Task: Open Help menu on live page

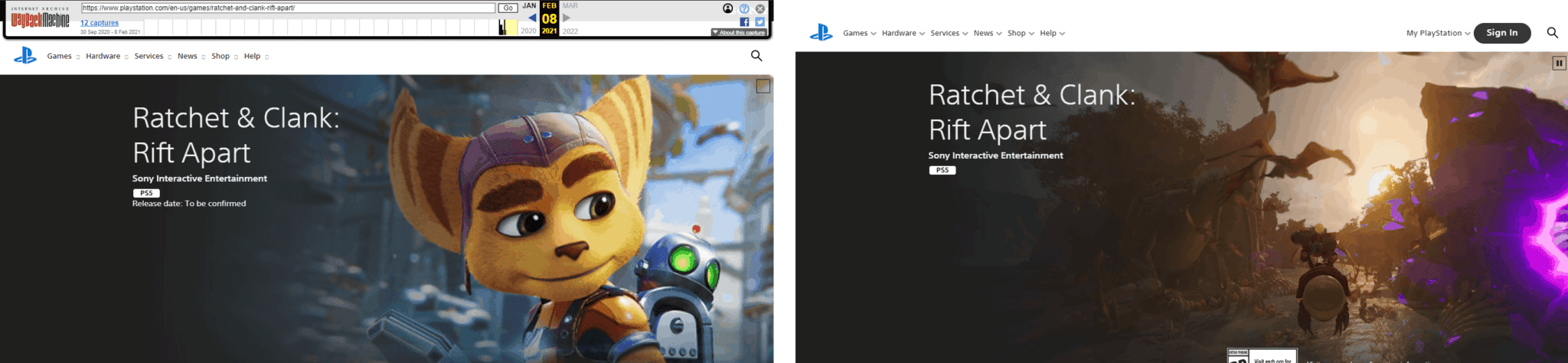Action: click(1053, 33)
